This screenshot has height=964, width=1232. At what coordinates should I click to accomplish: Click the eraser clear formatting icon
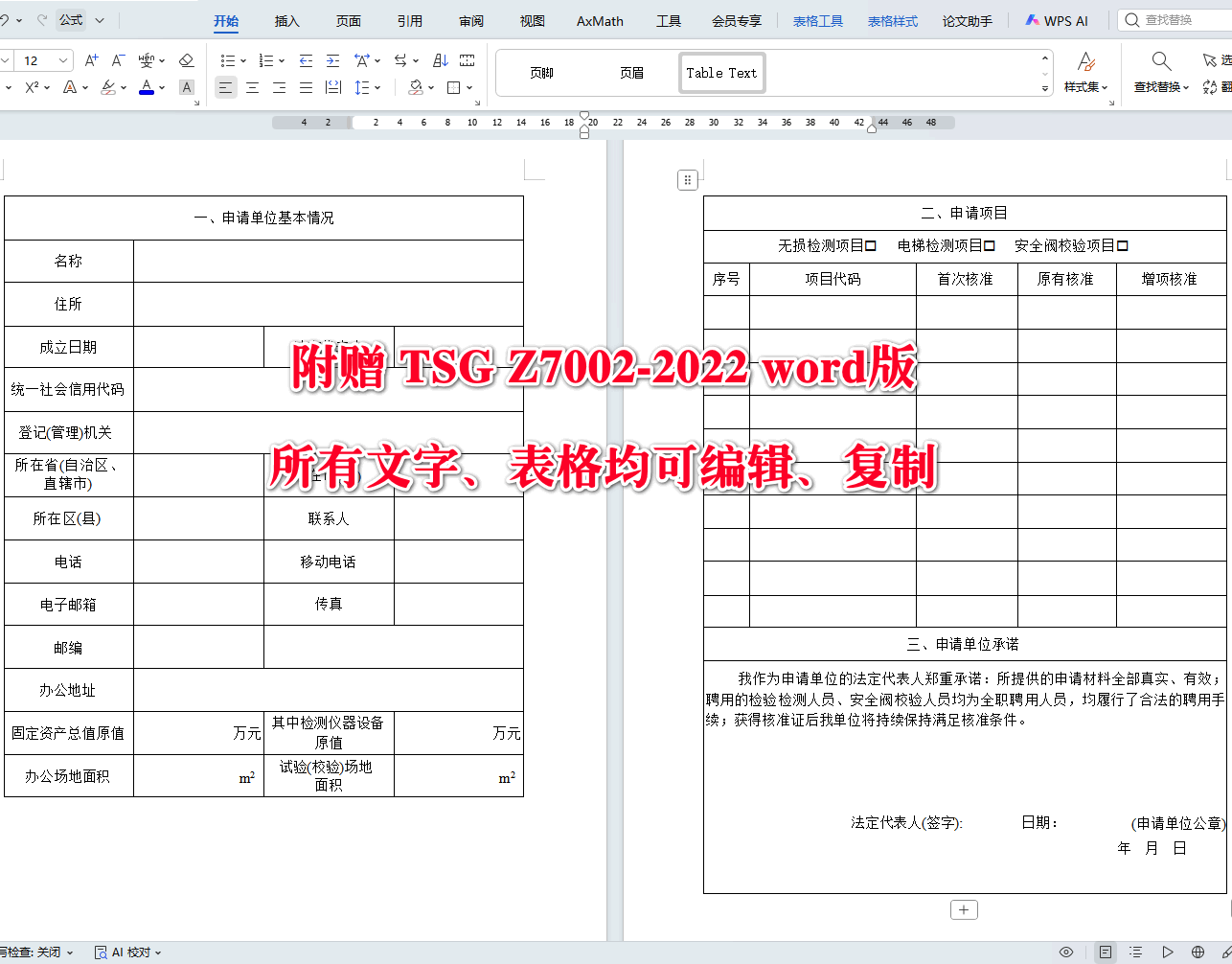[x=186, y=60]
